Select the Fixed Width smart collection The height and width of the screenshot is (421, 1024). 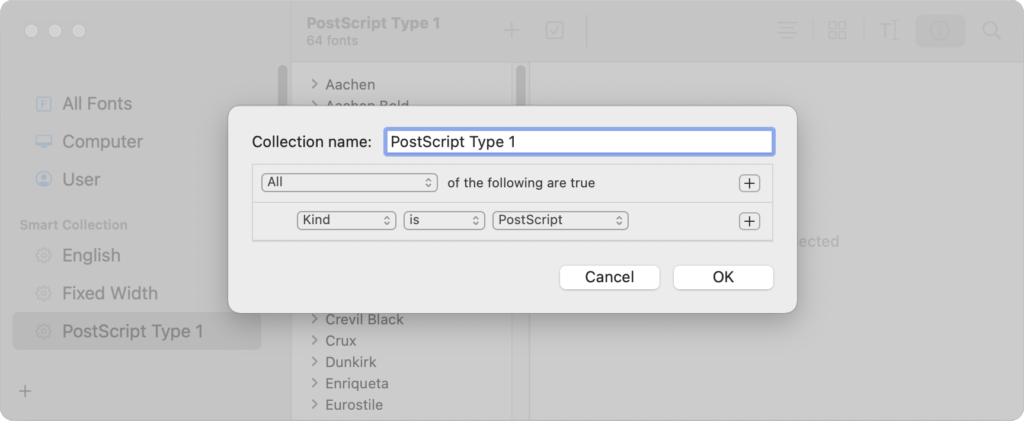click(109, 293)
